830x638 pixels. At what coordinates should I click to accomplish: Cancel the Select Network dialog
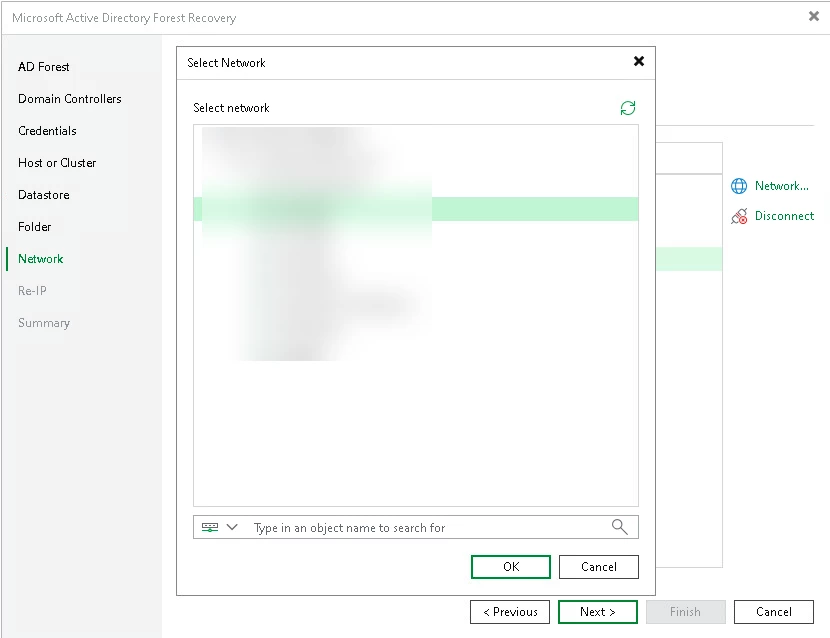click(x=599, y=567)
